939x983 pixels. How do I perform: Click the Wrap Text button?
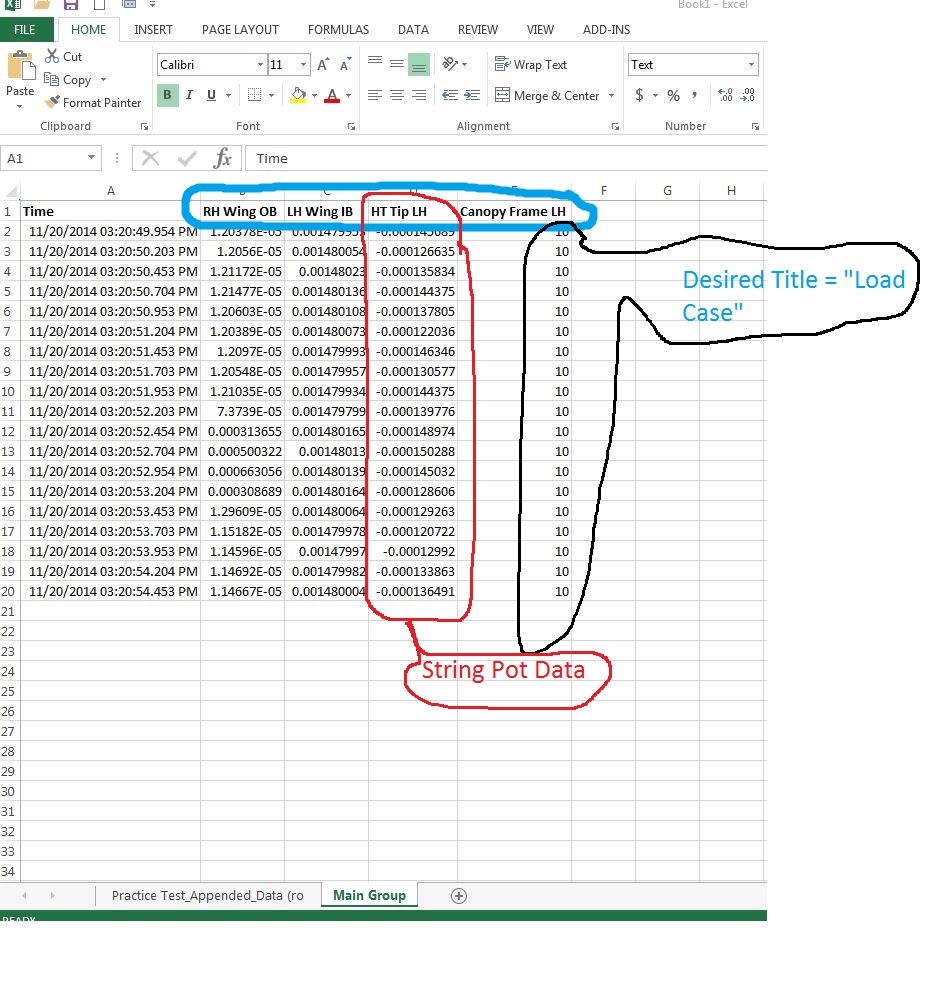coord(530,65)
